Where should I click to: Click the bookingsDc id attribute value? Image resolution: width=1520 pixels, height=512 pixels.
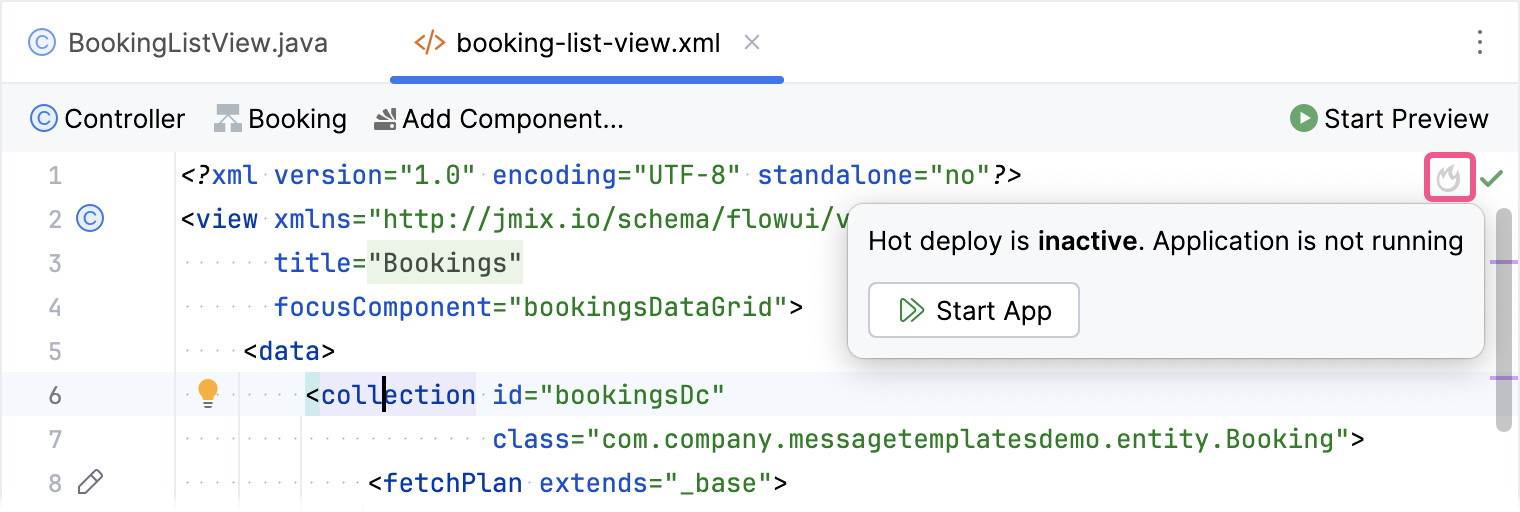632,395
